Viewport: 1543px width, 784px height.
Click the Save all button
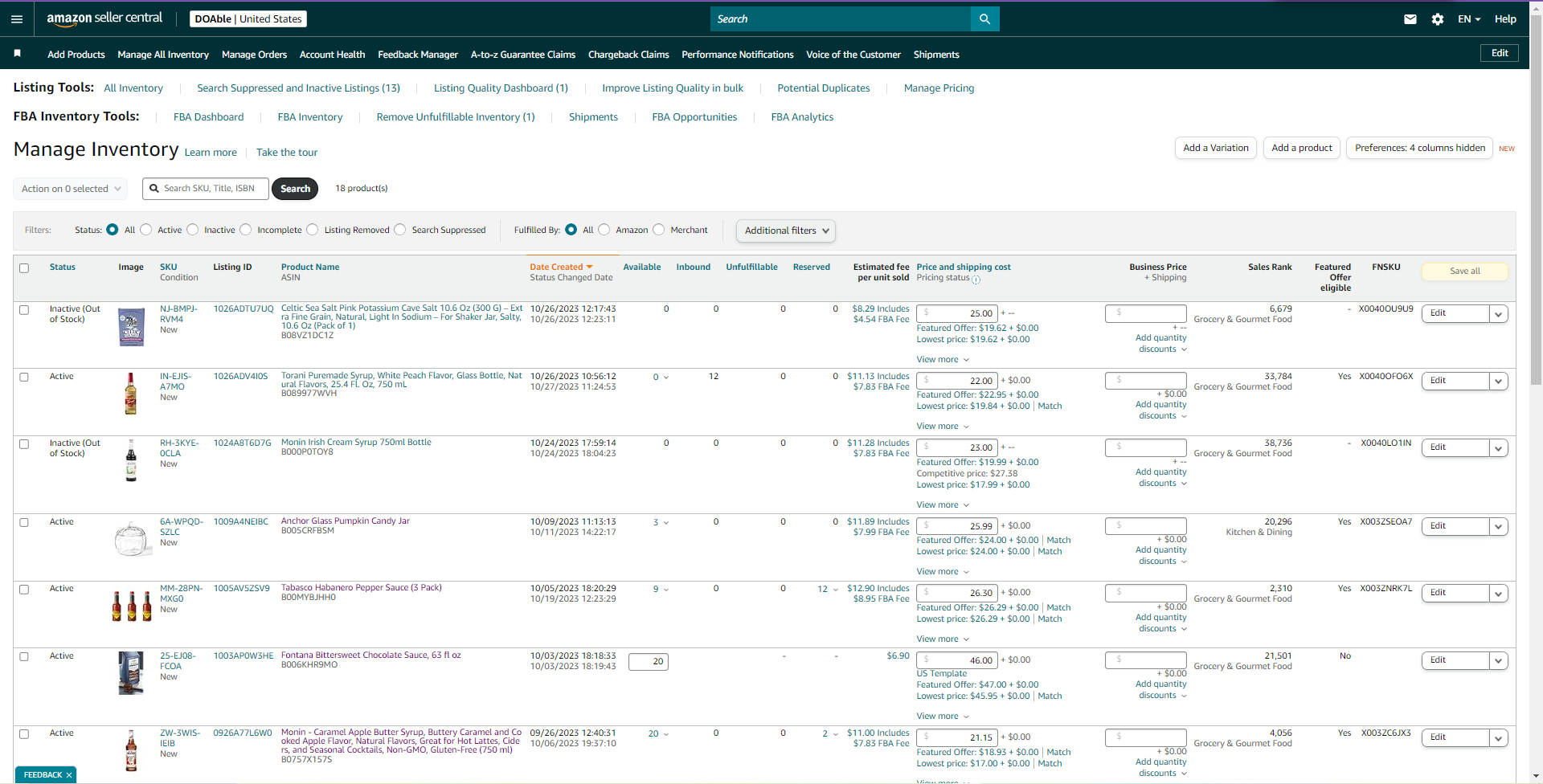coord(1465,272)
